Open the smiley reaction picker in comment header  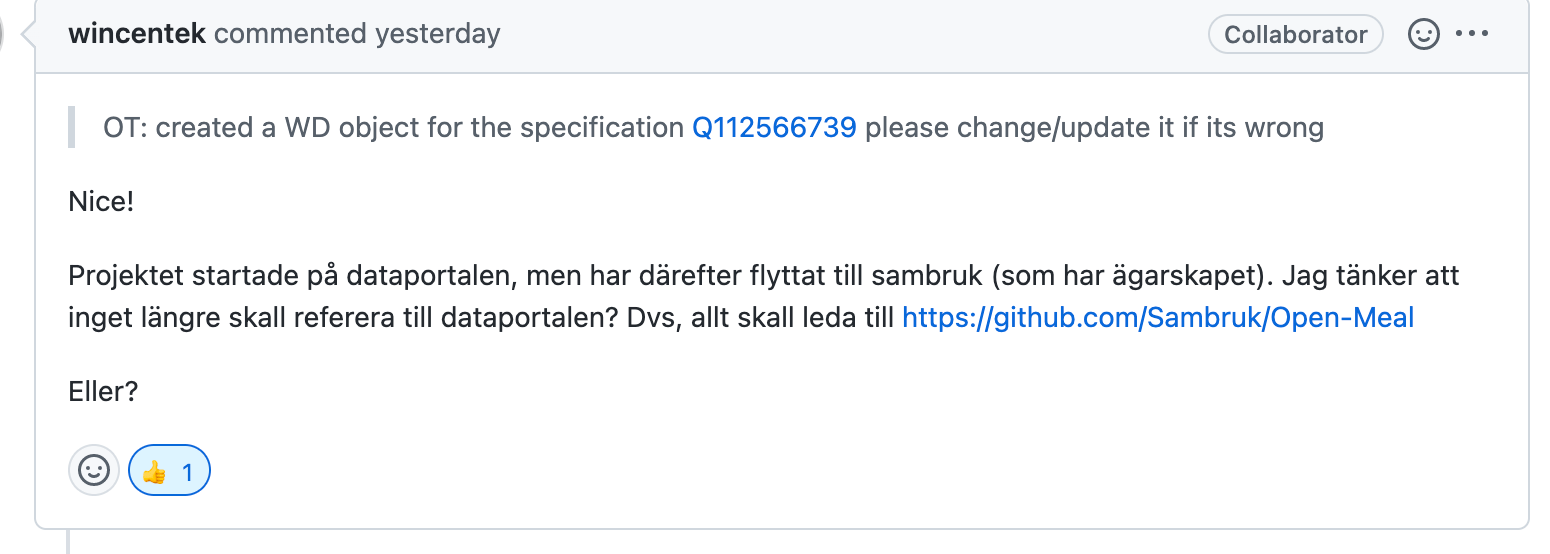click(x=1422, y=34)
